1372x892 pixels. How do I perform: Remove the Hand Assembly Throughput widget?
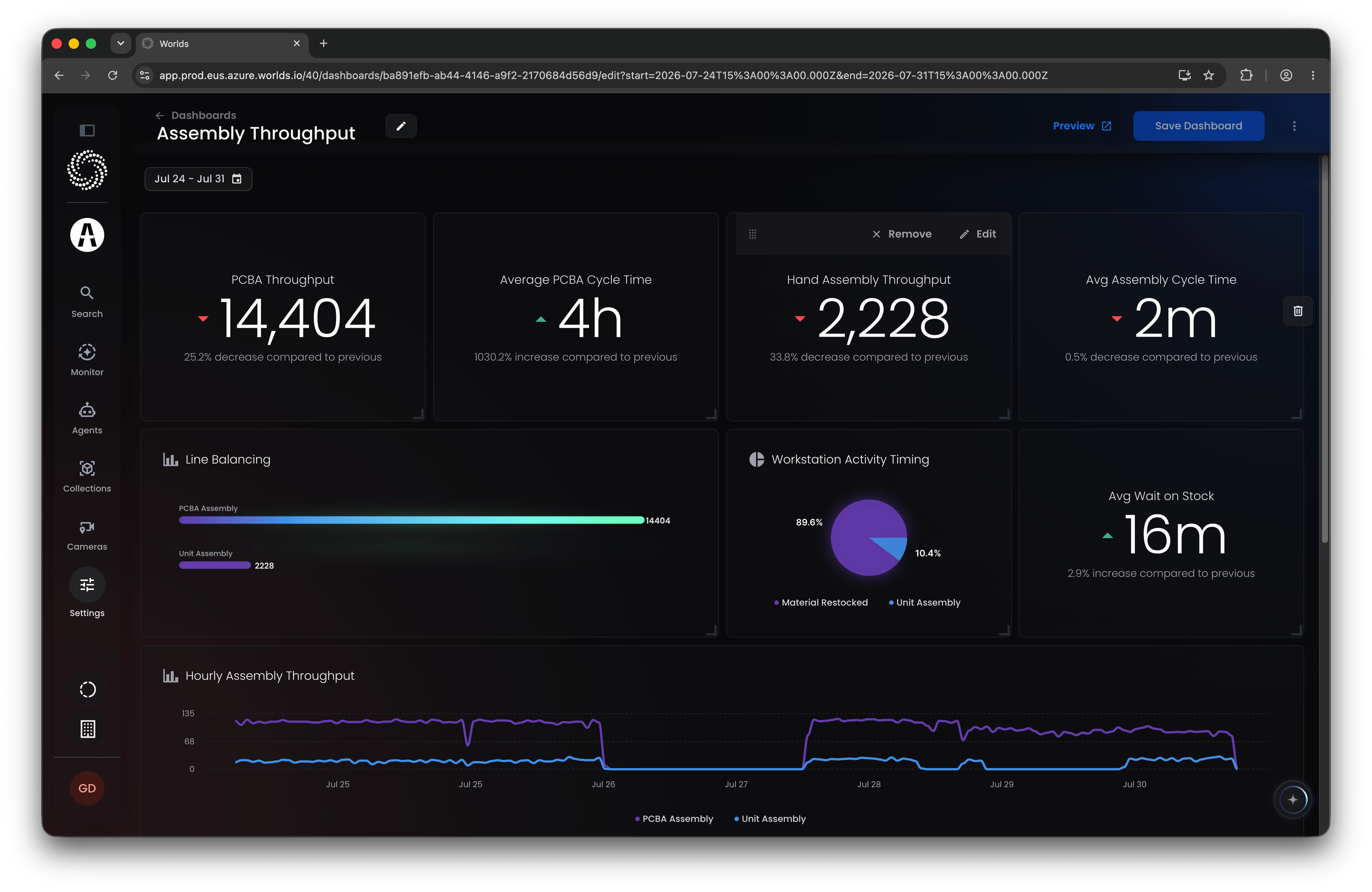[901, 233]
